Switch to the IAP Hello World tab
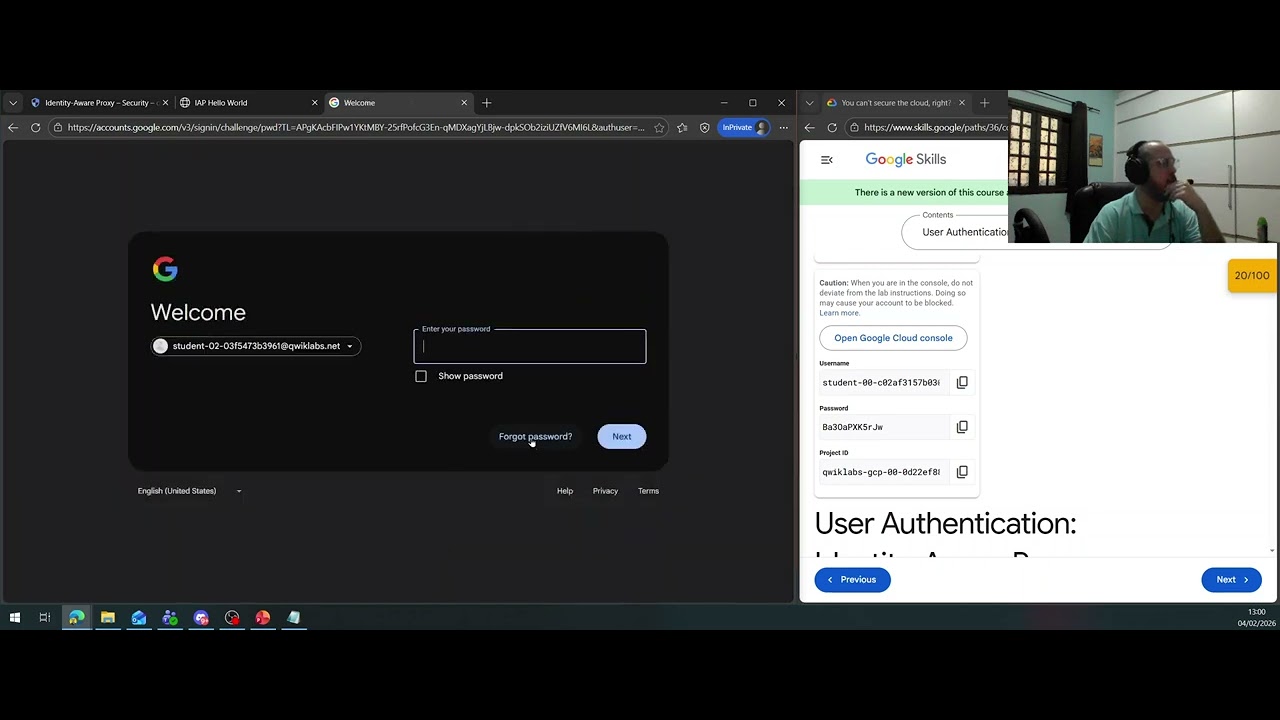This screenshot has width=1280, height=720. pos(249,102)
